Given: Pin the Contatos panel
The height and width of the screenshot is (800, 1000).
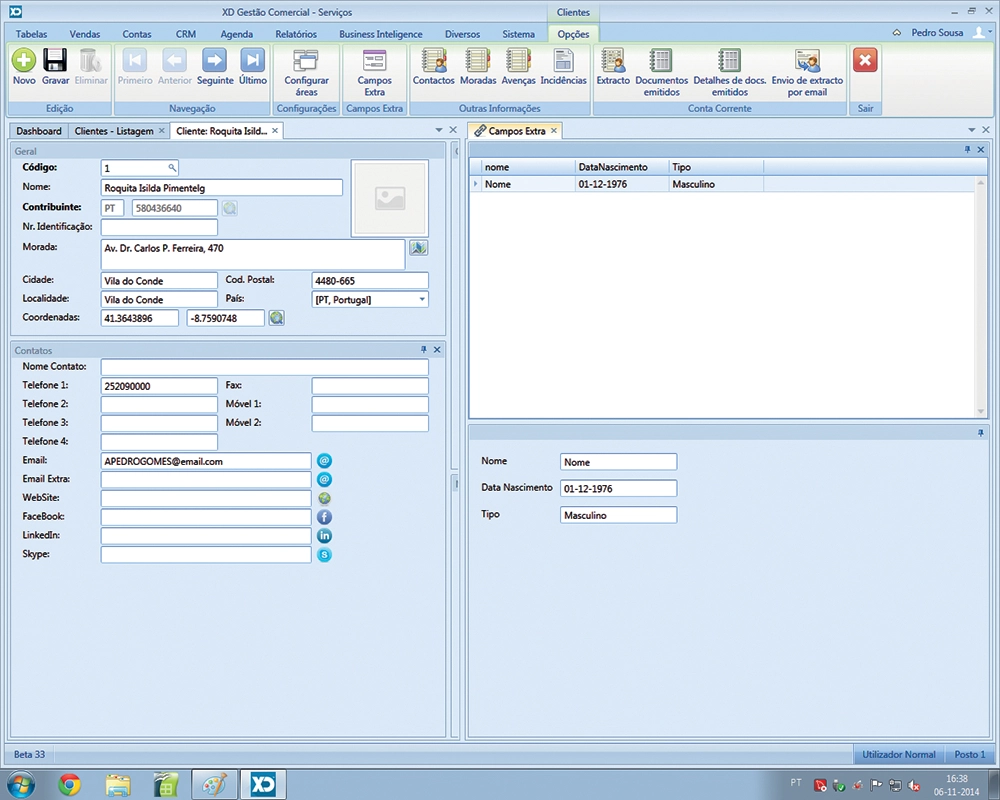Looking at the screenshot, I should click(x=423, y=350).
